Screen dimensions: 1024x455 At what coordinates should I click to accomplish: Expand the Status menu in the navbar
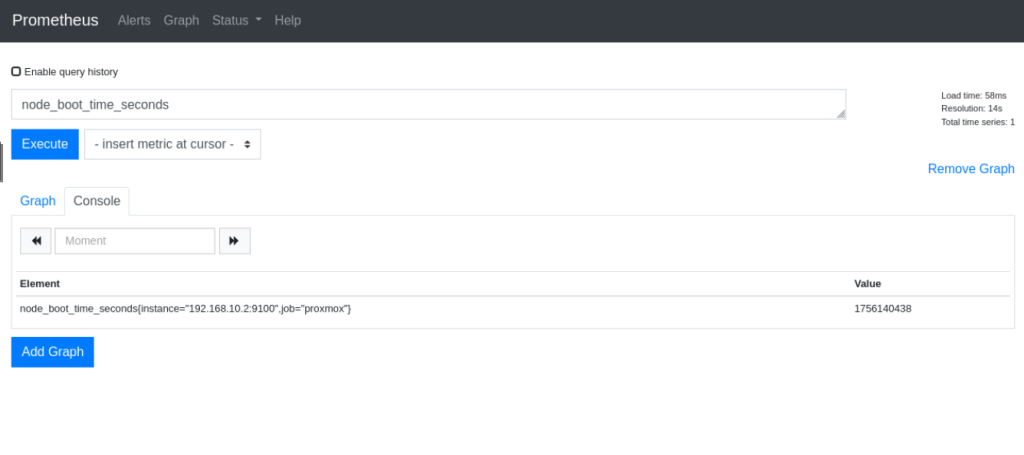(237, 20)
